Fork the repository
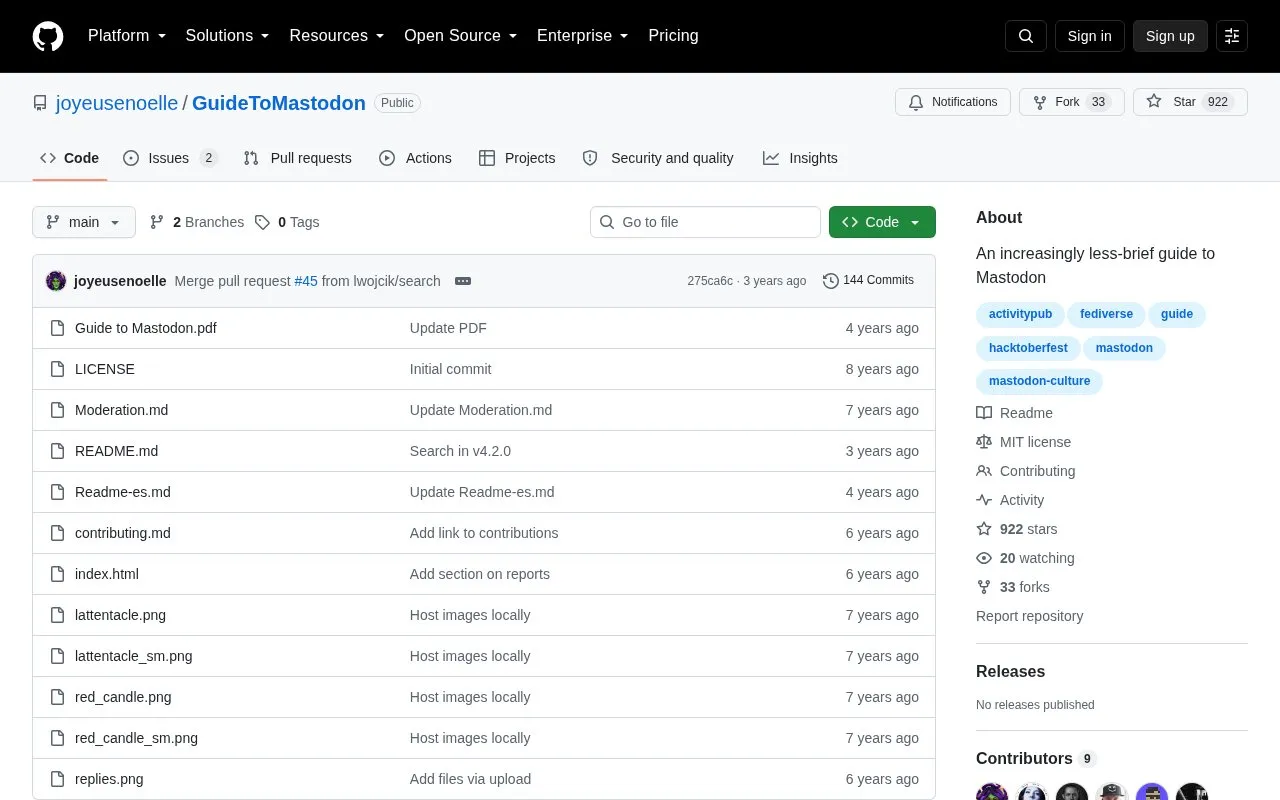Screen dimensions: 1280x800 [1072, 102]
